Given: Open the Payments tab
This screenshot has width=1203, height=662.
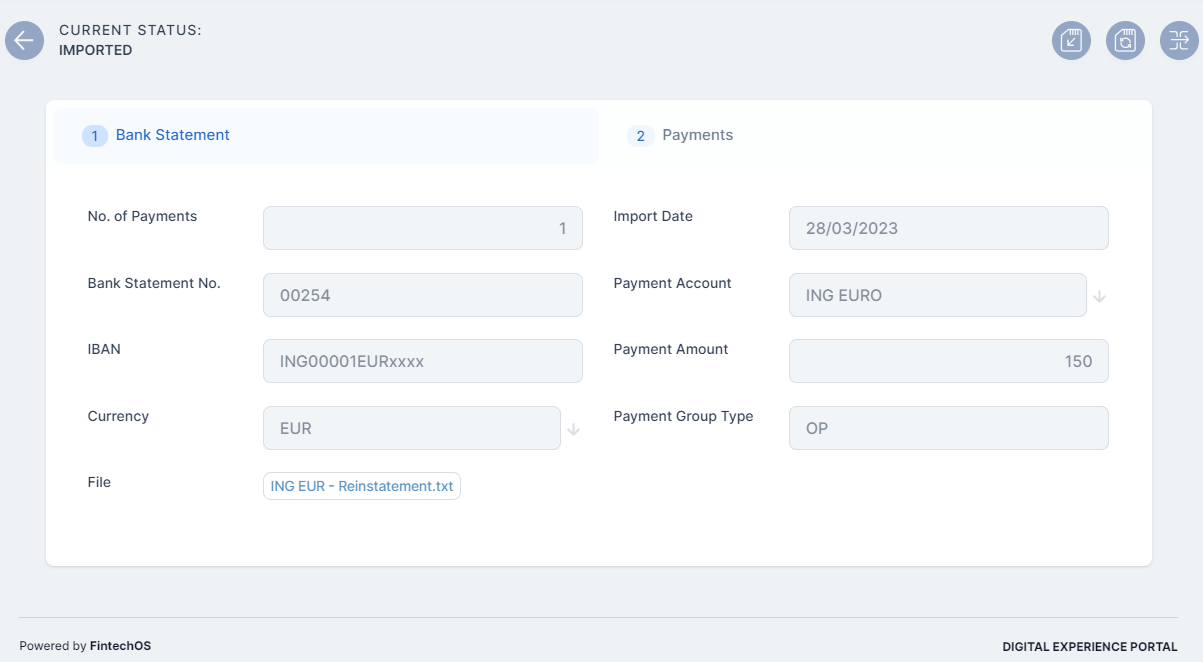Looking at the screenshot, I should pyautogui.click(x=697, y=135).
